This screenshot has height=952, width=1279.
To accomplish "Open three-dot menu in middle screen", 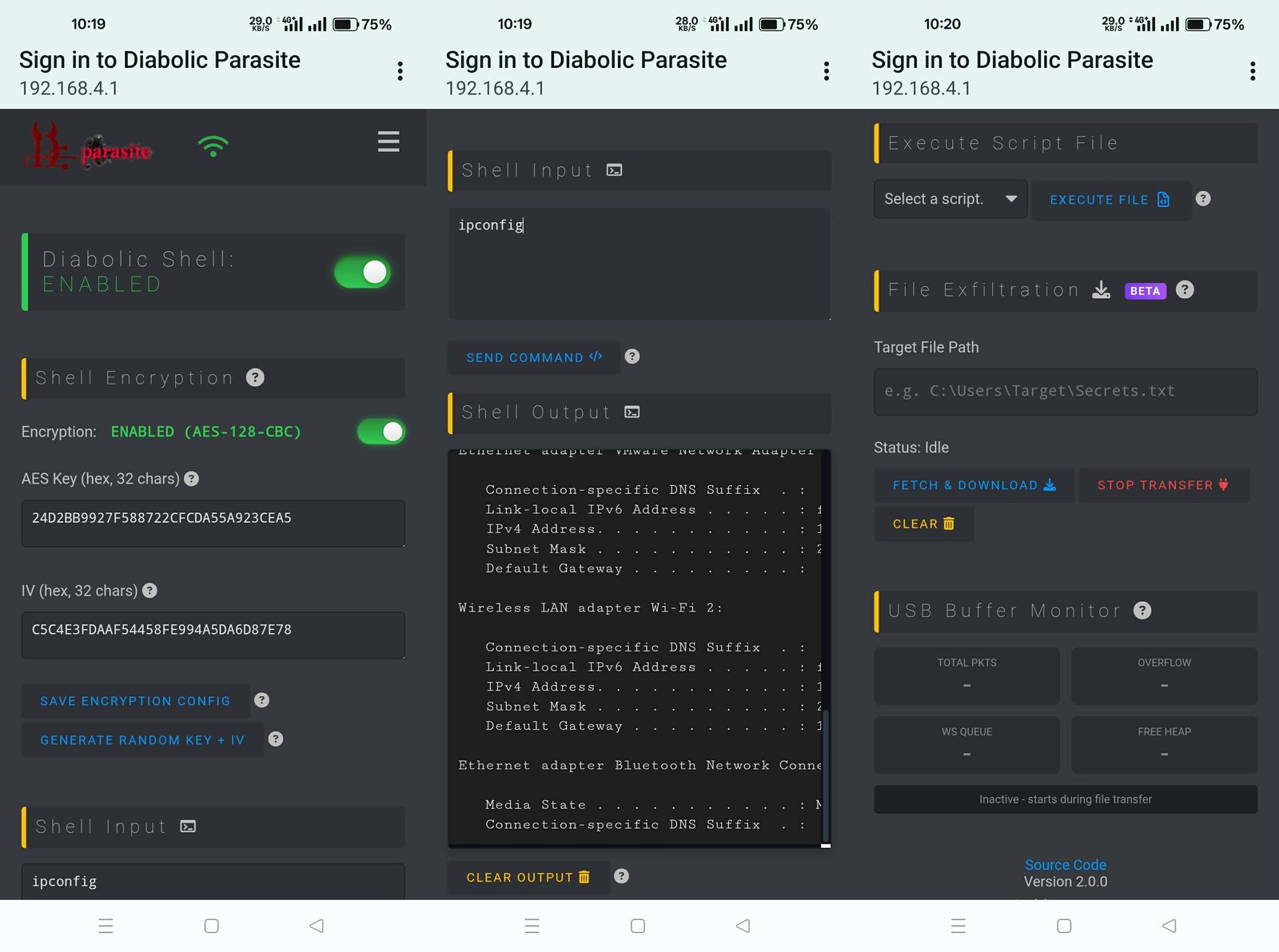I will pyautogui.click(x=826, y=72).
